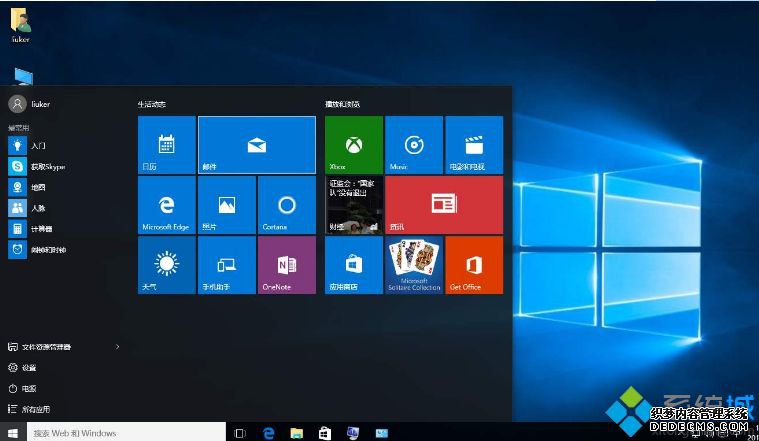The width and height of the screenshot is (759, 441).
Task: Open the Cortana tile
Action: [287, 205]
